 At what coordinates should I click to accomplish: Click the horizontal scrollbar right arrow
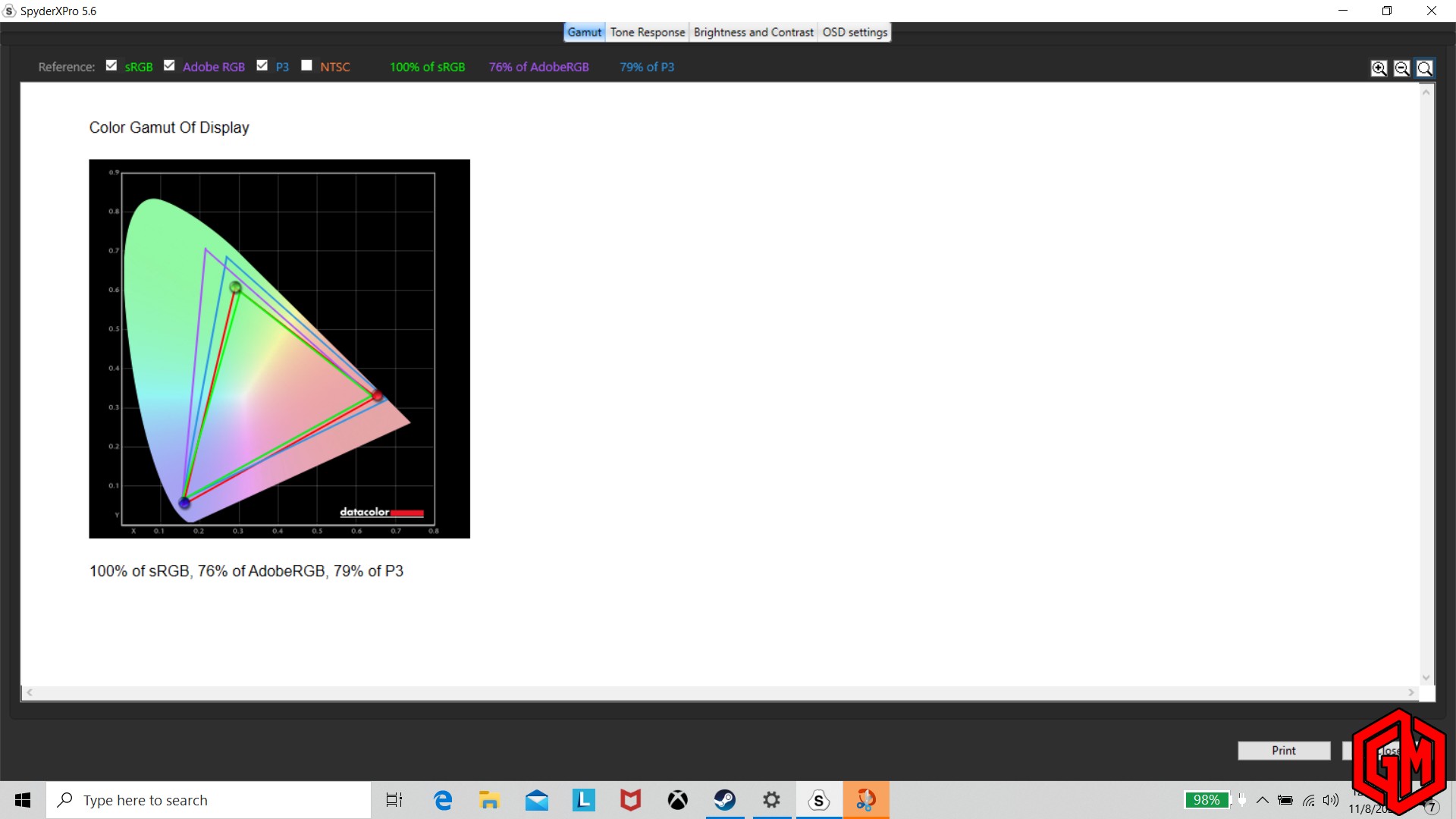(x=1410, y=692)
